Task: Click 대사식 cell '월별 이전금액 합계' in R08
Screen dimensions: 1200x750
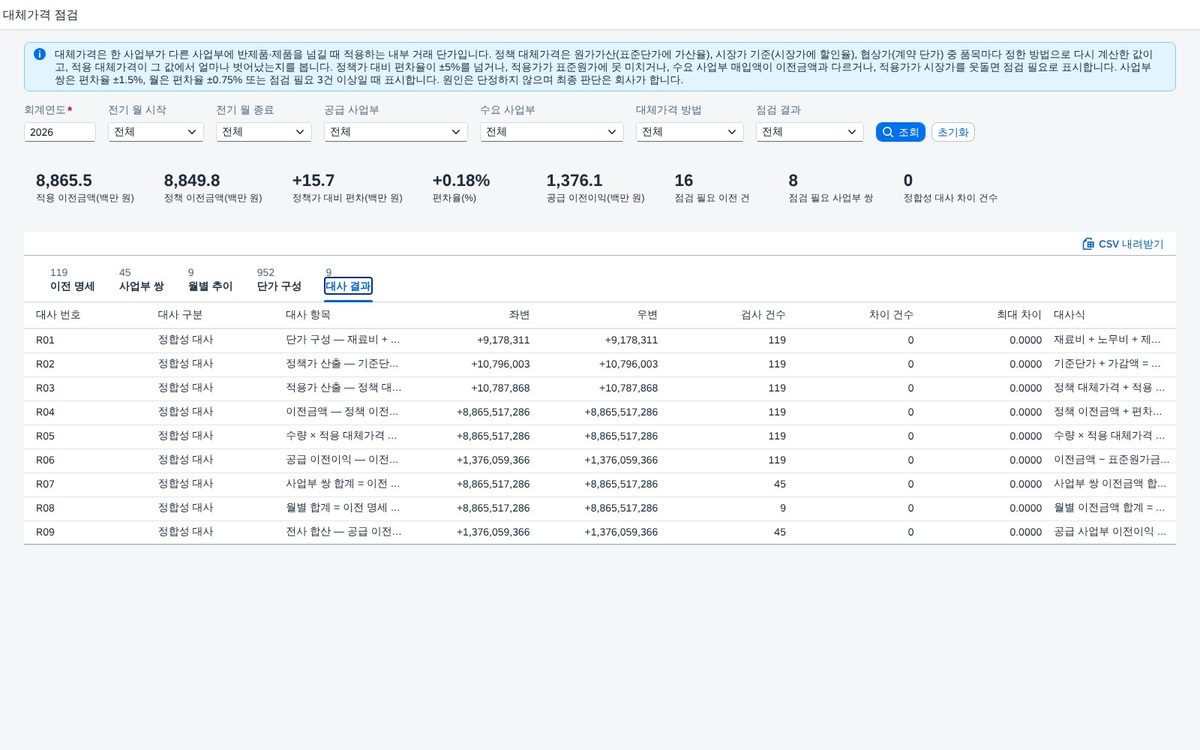Action: (x=1109, y=508)
